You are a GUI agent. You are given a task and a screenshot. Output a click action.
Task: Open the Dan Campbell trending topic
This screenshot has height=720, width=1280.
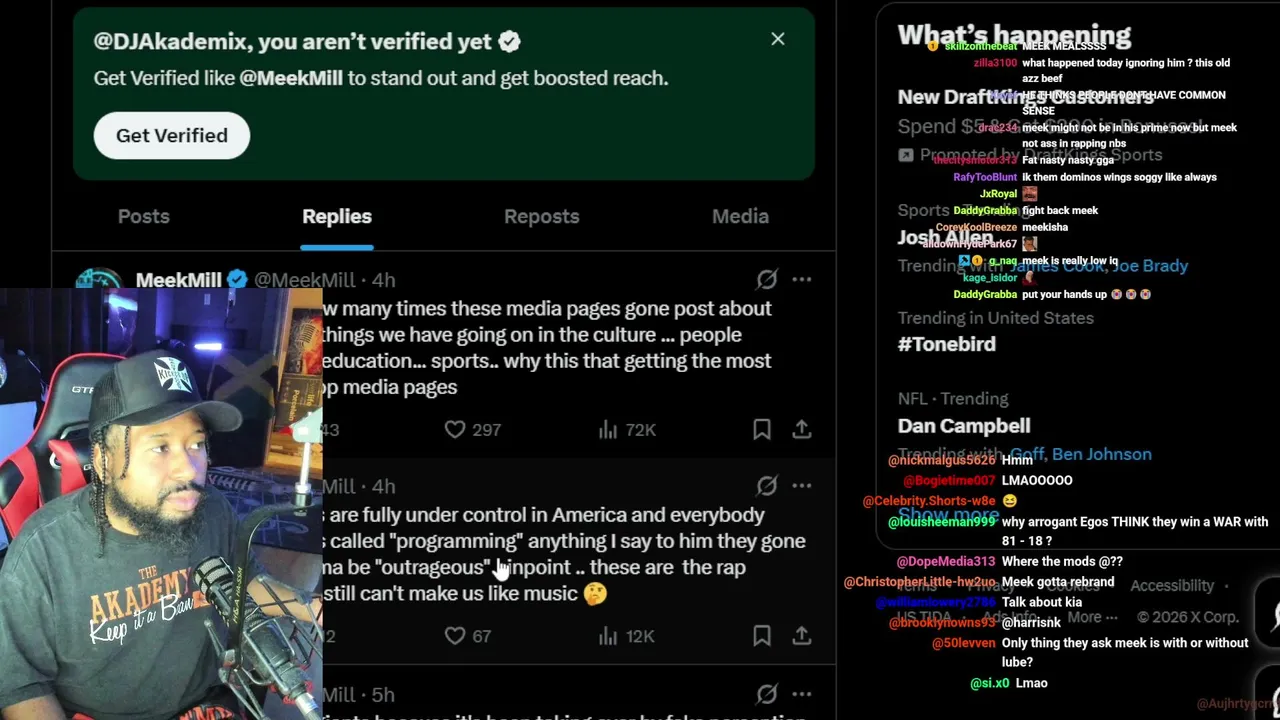[964, 425]
